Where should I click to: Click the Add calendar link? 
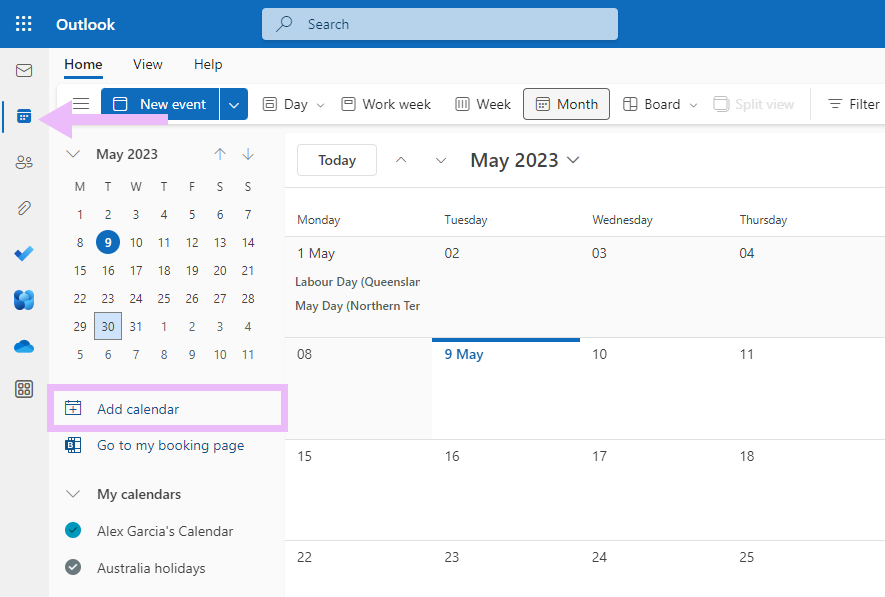[x=140, y=408]
